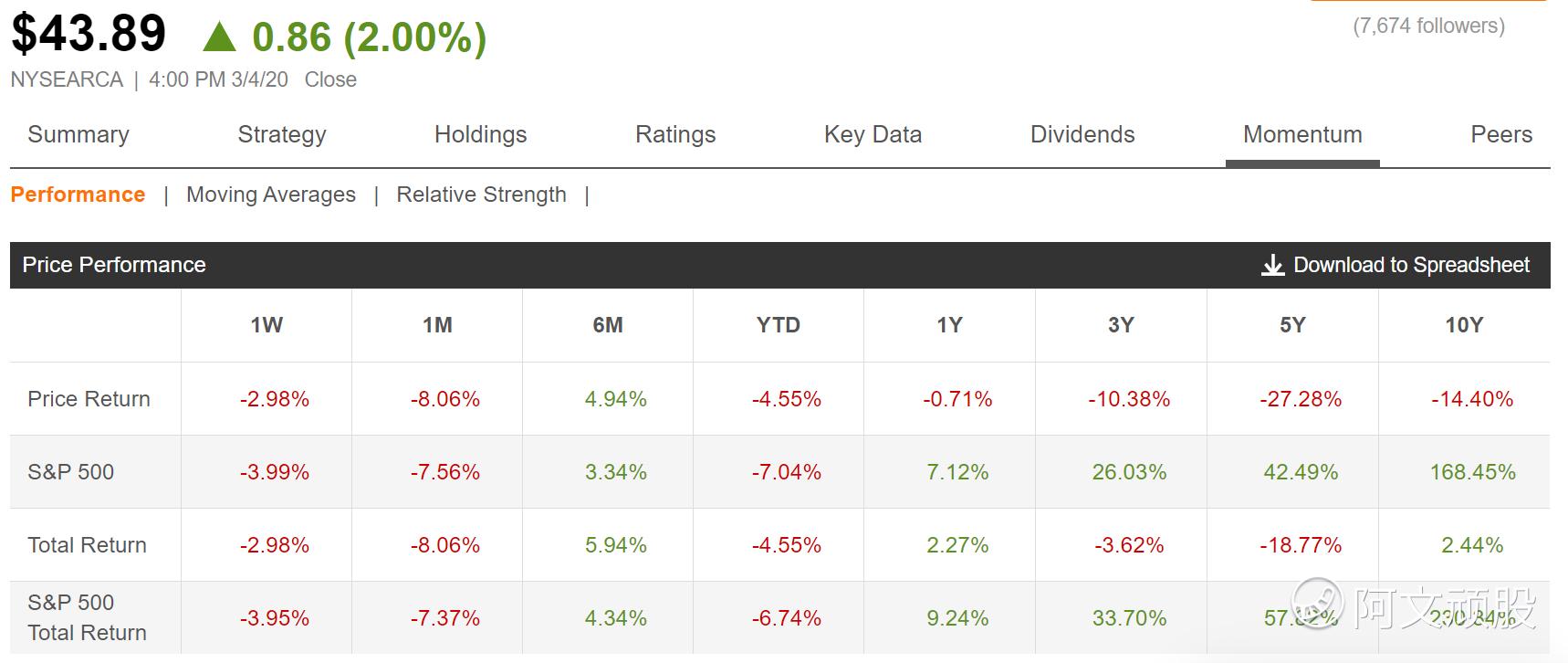Click the Price Return row label
The image size is (1568, 663).
pos(89,399)
